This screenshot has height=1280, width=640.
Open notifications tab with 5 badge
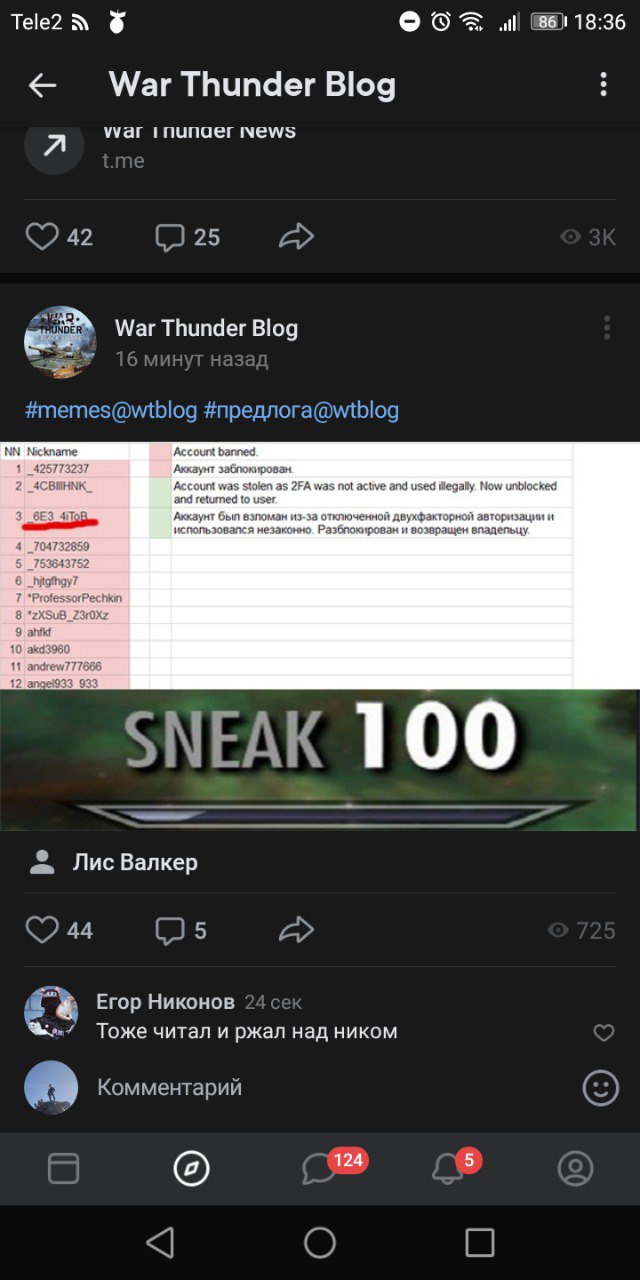click(x=448, y=1168)
